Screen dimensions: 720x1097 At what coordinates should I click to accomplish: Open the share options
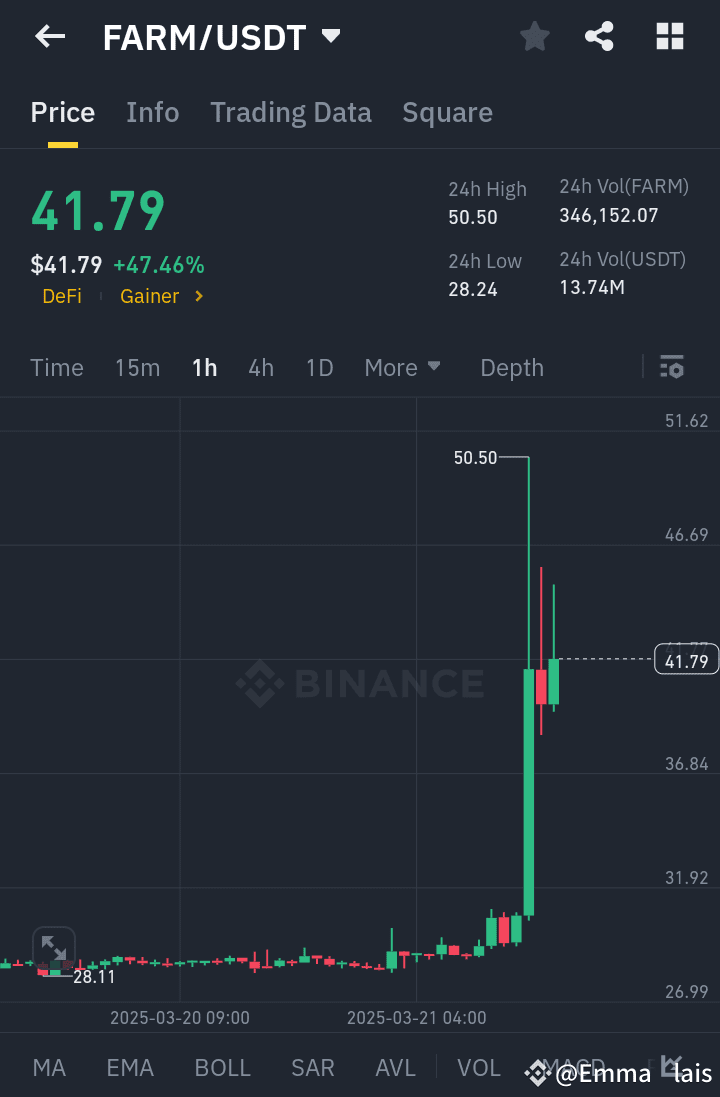[x=600, y=36]
